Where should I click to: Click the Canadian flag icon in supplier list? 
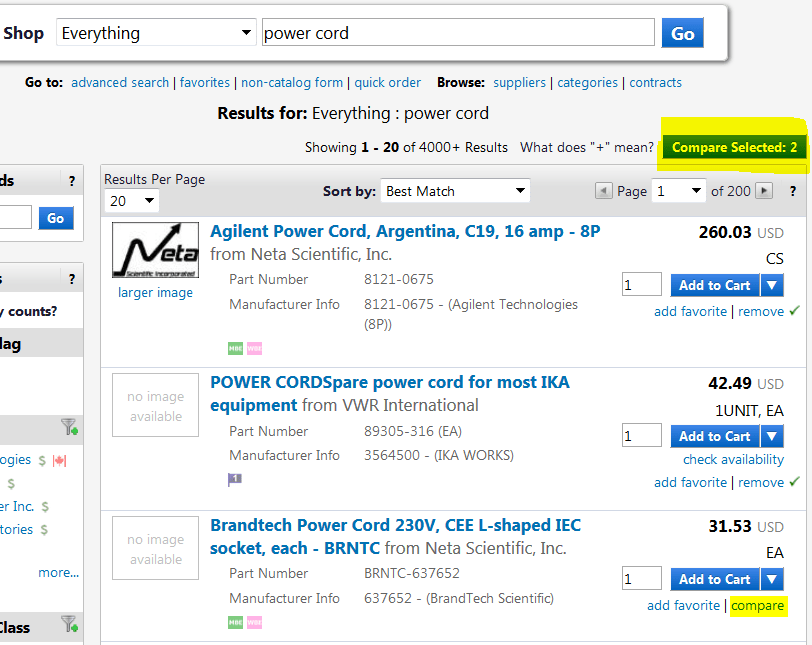60,461
